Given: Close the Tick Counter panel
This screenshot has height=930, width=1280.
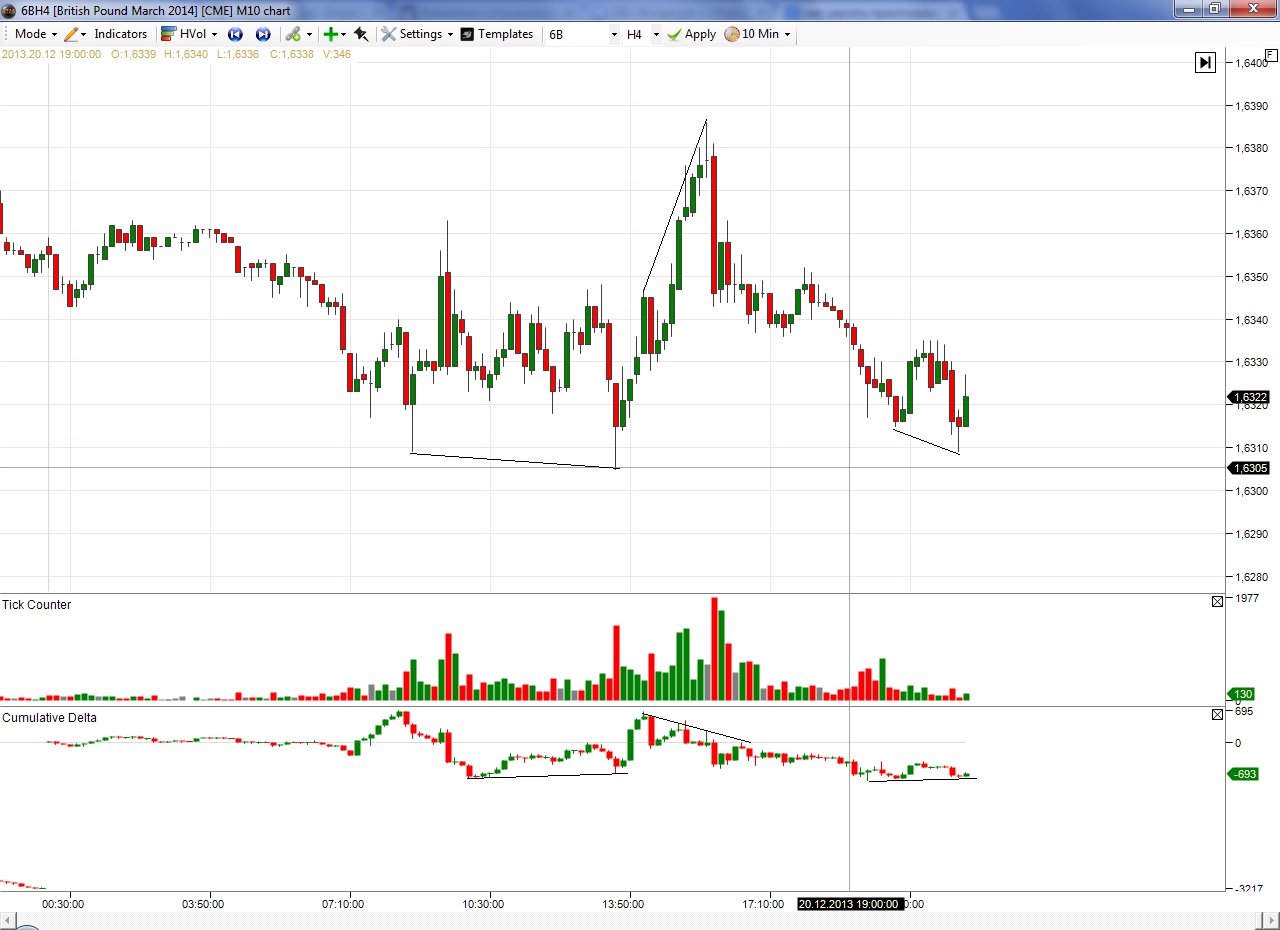Looking at the screenshot, I should click(1217, 602).
